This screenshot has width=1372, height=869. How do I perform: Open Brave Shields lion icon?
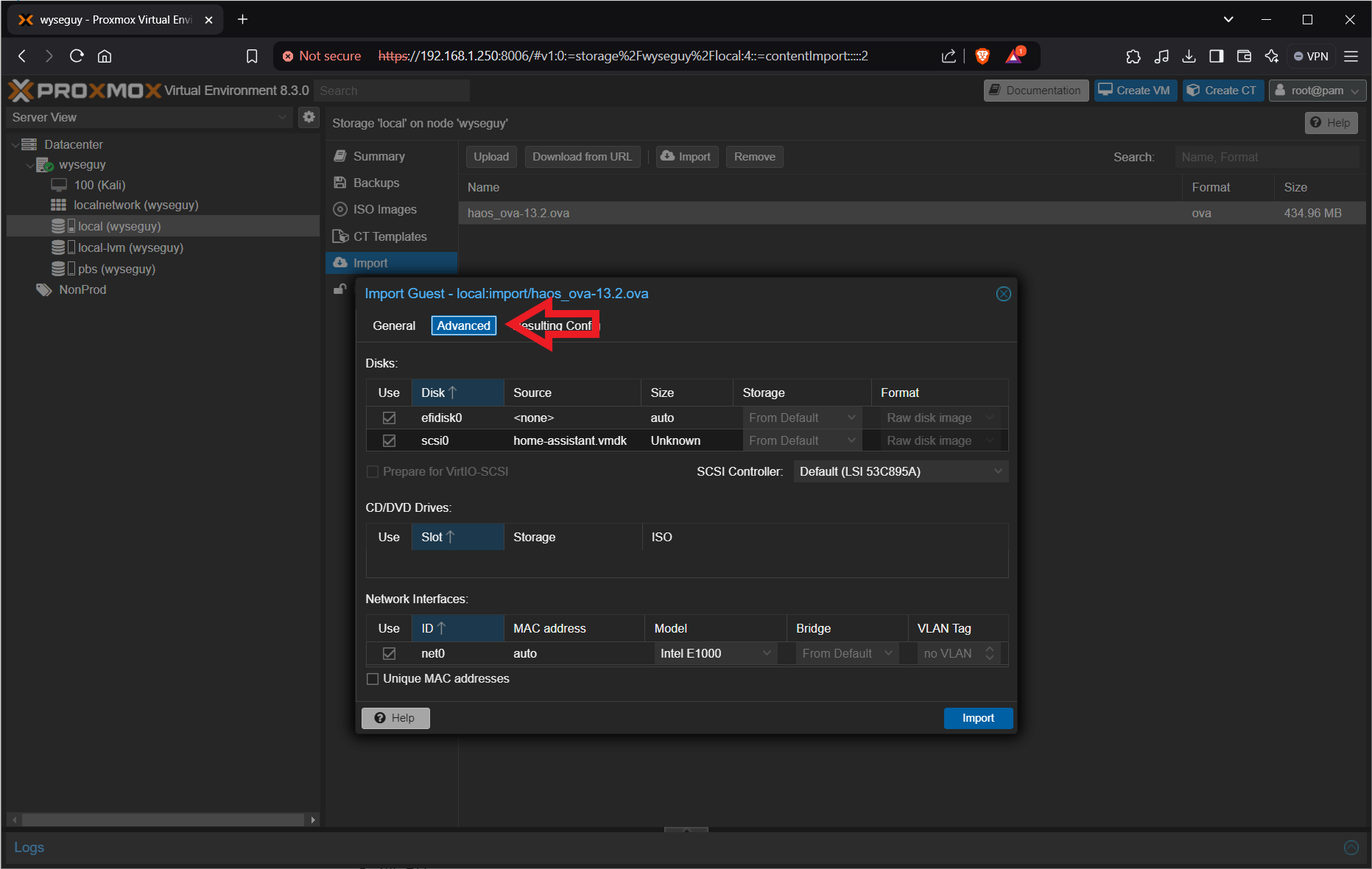(x=982, y=56)
